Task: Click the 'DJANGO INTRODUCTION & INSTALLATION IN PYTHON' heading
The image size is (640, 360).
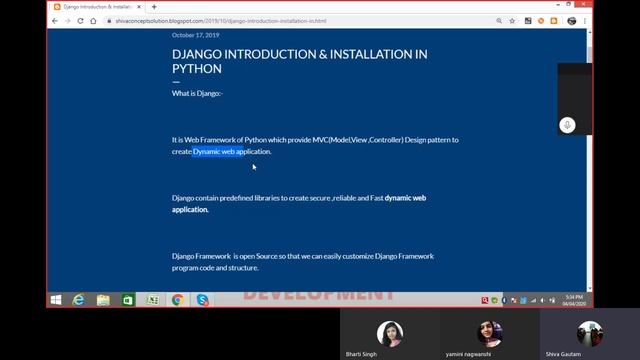Action: (x=300, y=61)
